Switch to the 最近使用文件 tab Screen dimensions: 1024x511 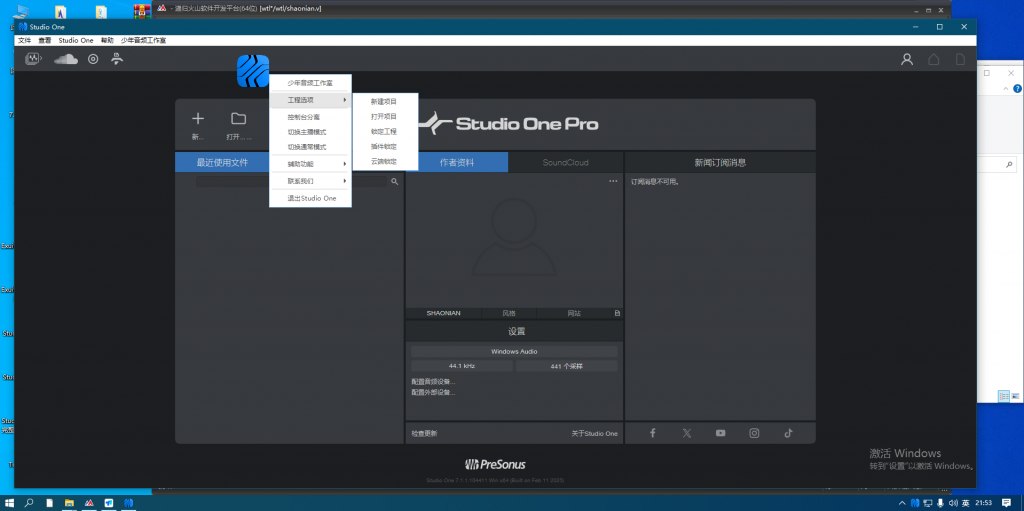222,163
